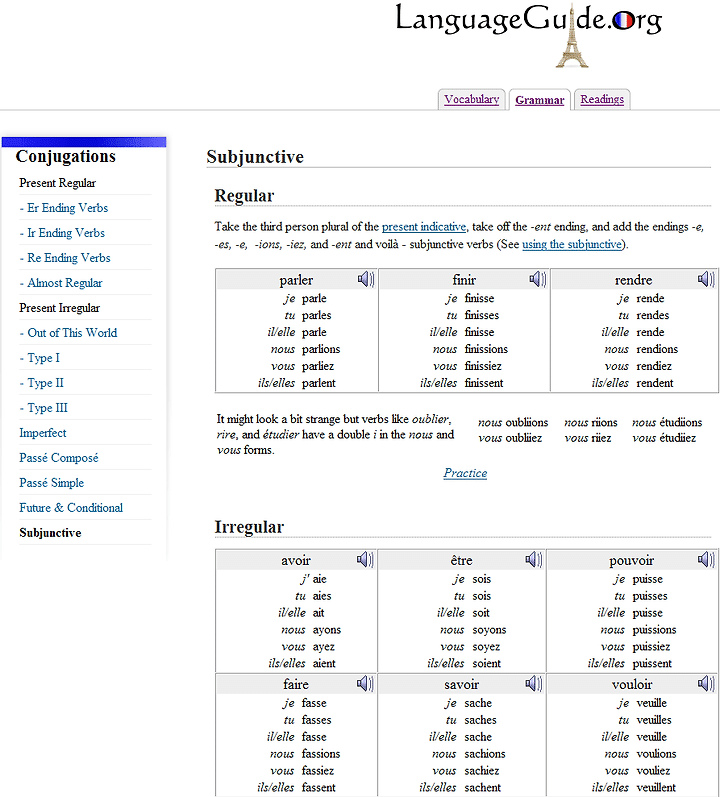Image resolution: width=720 pixels, height=797 pixels.
Task: Click the word veuillent
Action: [x=656, y=787]
